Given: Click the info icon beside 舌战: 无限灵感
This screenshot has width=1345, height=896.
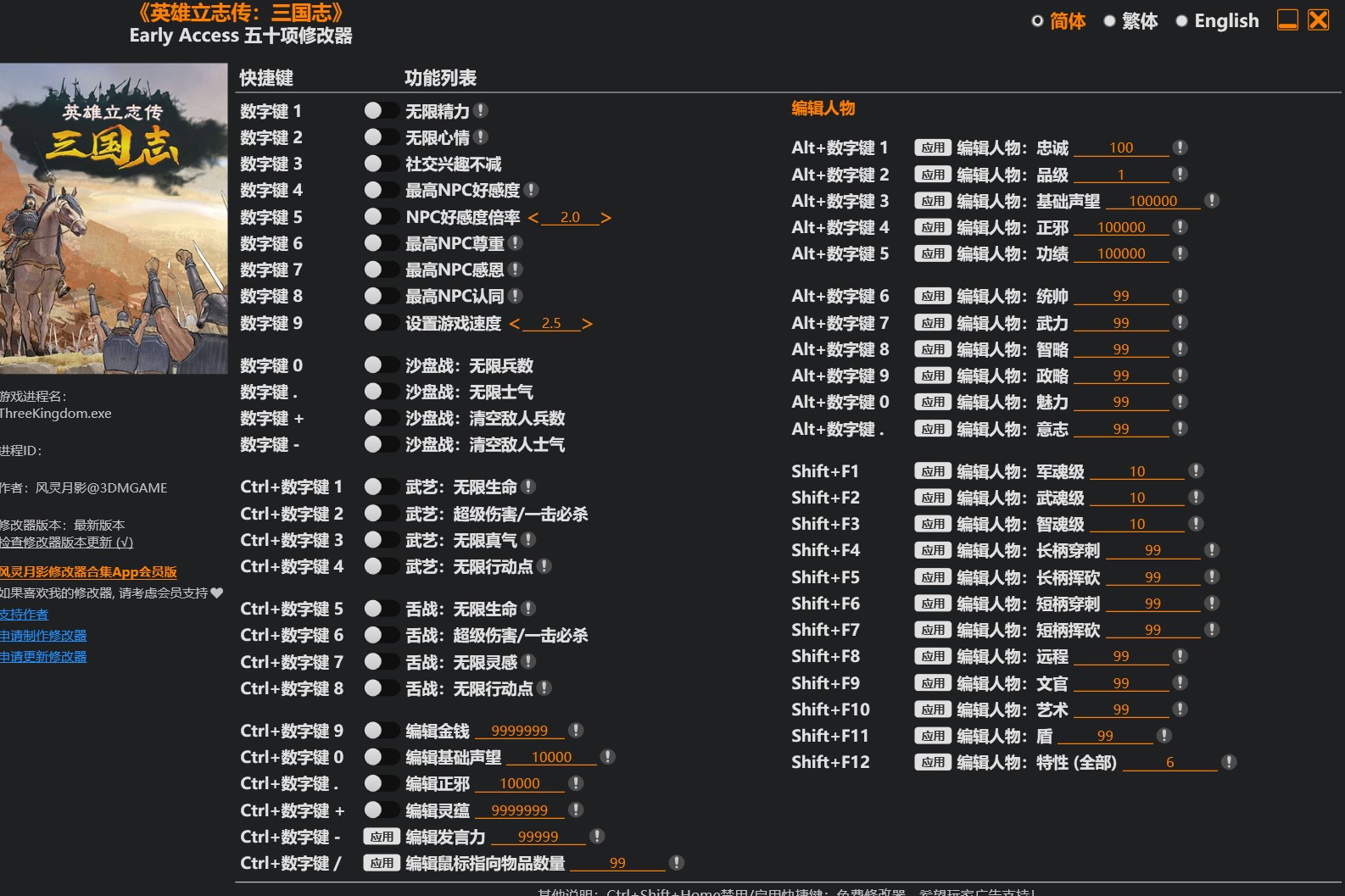Looking at the screenshot, I should (x=528, y=661).
